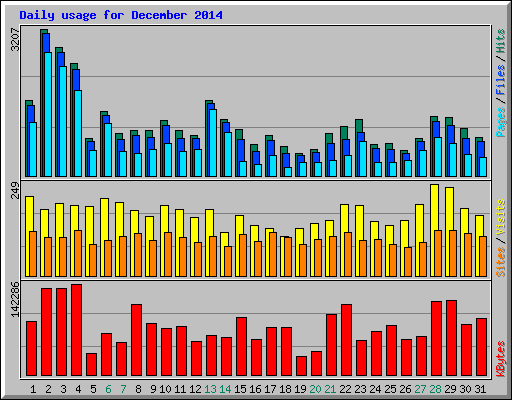Click day 24 on the x-axis
This screenshot has width=512, height=400.
pyautogui.click(x=375, y=389)
